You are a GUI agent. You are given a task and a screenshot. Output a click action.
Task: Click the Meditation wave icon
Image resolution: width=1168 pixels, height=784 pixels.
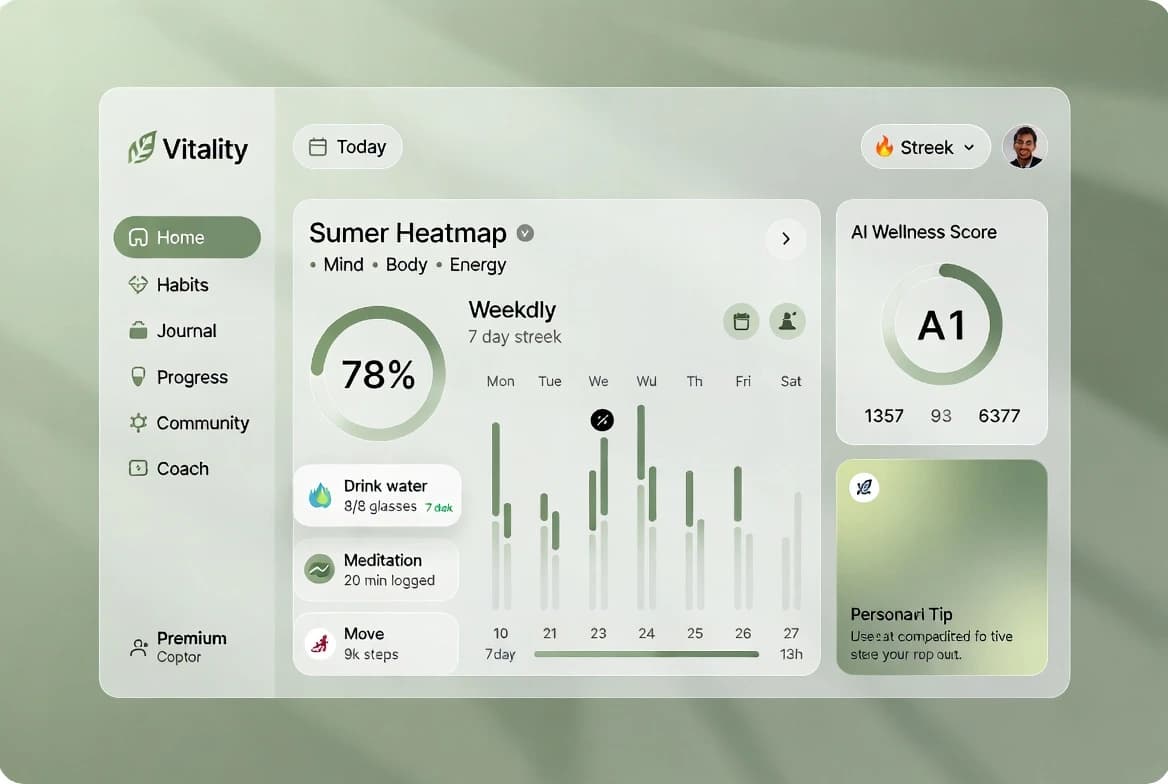319,569
